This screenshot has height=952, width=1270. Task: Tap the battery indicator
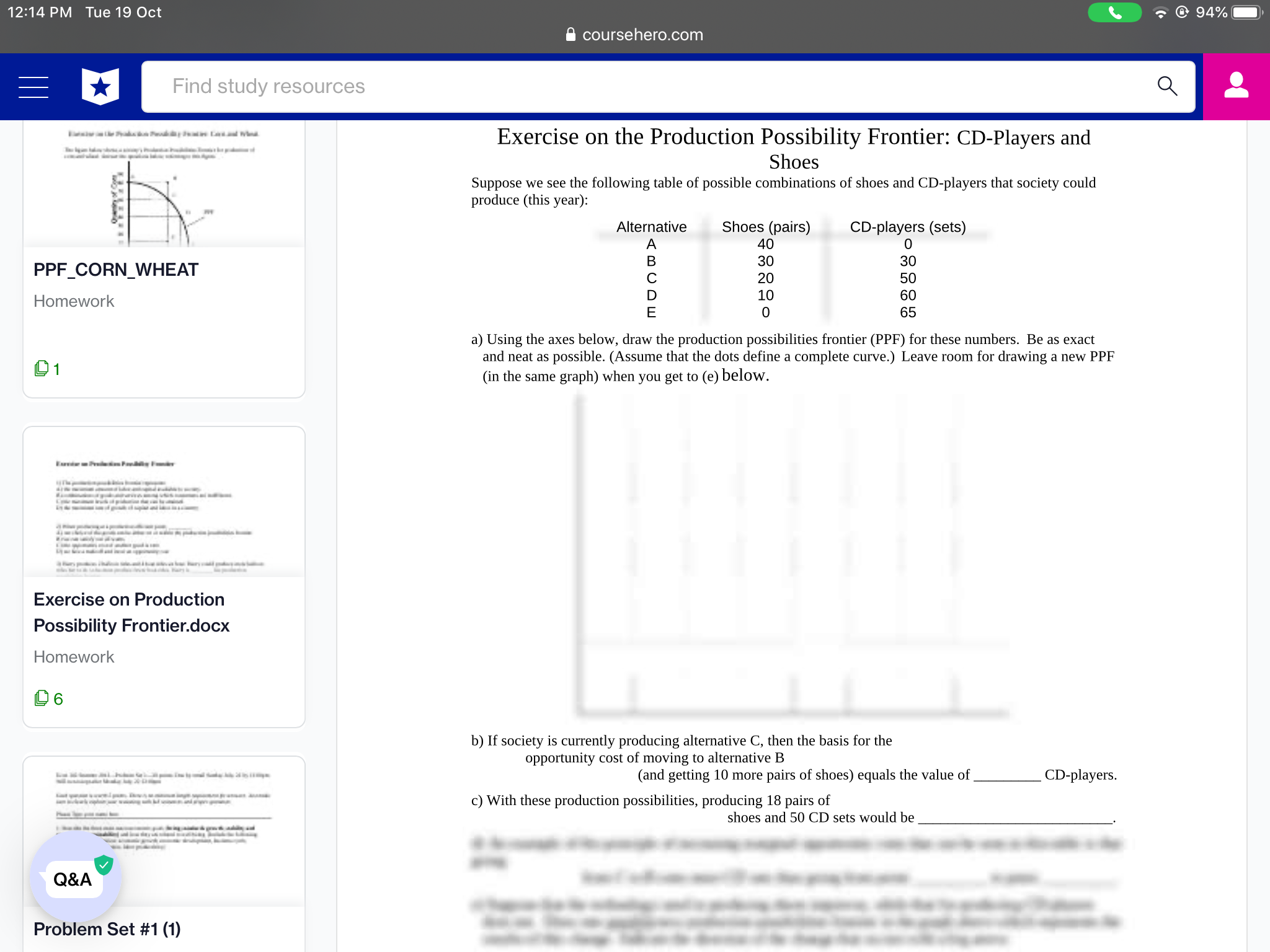tap(1246, 12)
